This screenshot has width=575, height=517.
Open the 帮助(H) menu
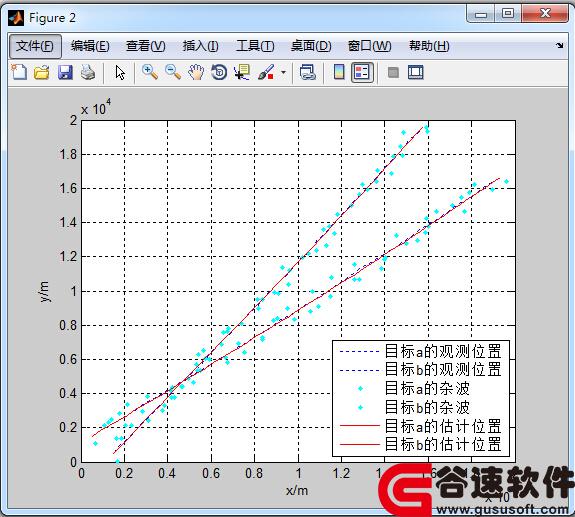[429, 46]
